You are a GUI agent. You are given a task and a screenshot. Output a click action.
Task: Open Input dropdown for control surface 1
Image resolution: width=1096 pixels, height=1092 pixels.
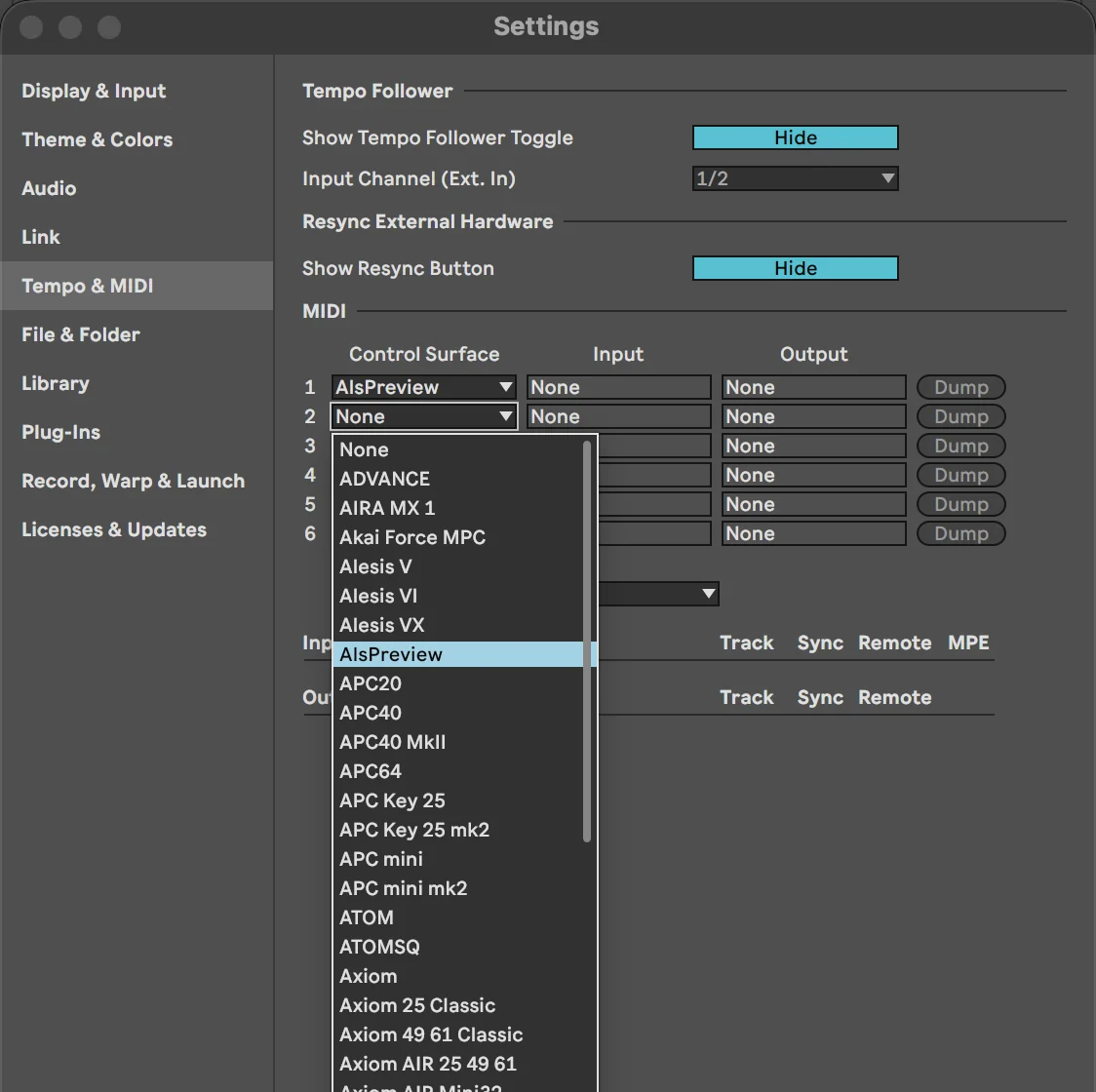pyautogui.click(x=618, y=387)
